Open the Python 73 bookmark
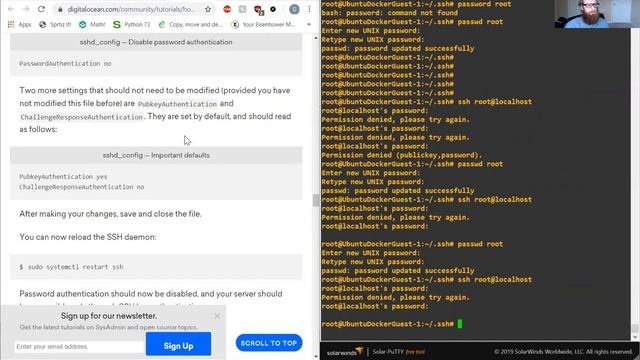 (131, 24)
